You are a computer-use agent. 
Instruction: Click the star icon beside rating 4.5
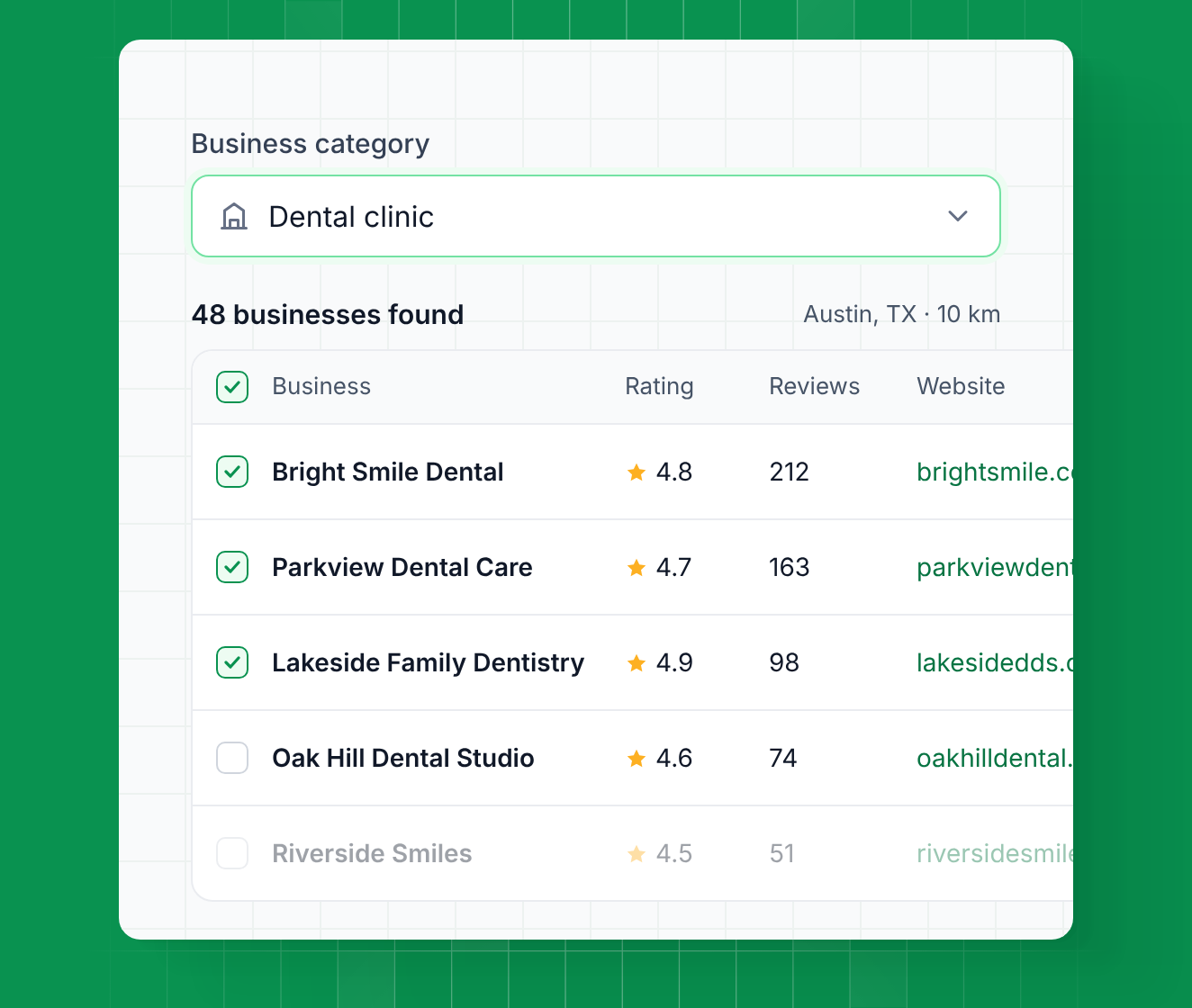tap(637, 853)
